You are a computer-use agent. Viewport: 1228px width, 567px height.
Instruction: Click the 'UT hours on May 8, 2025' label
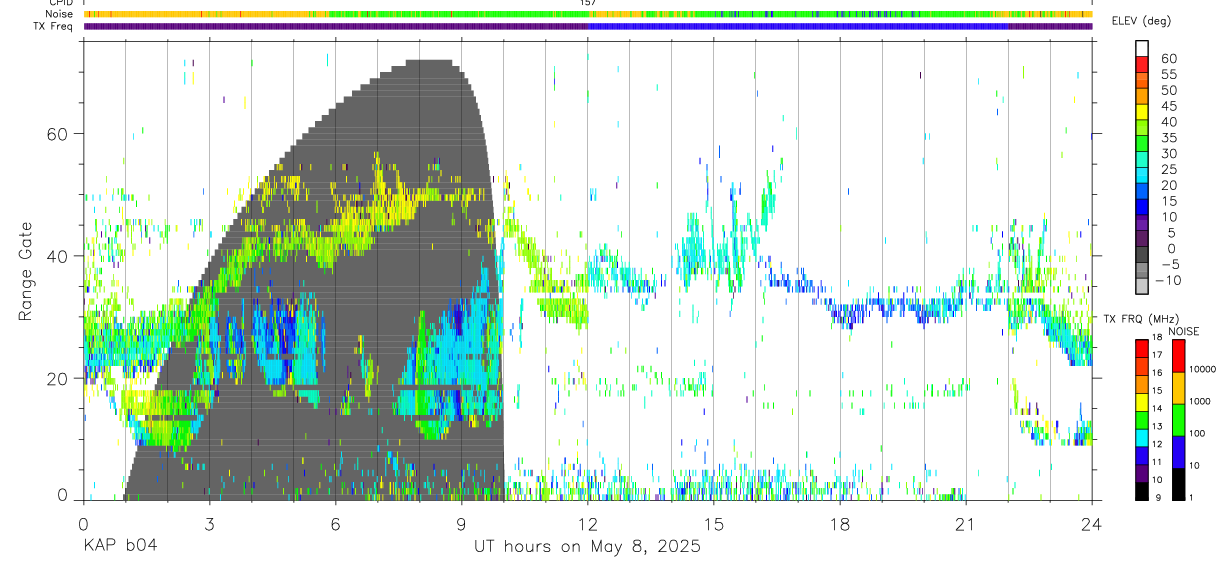(x=587, y=547)
